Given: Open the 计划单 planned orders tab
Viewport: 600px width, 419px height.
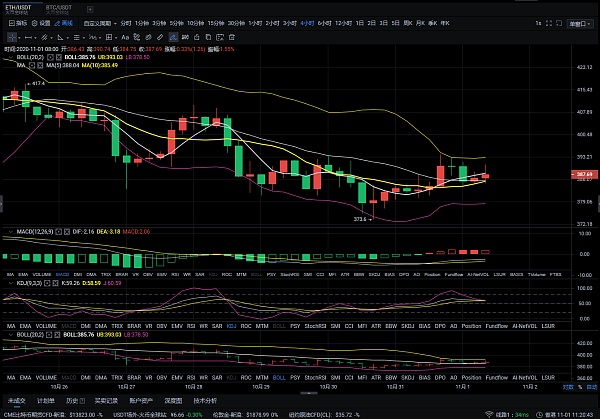Looking at the screenshot, I should tap(46, 401).
